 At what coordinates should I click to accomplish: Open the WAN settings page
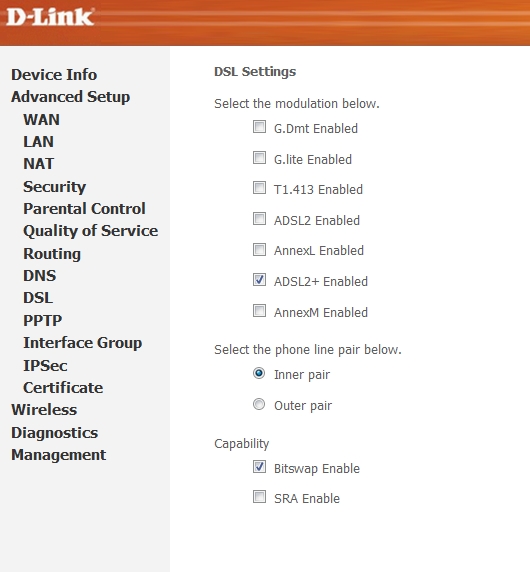(x=41, y=120)
